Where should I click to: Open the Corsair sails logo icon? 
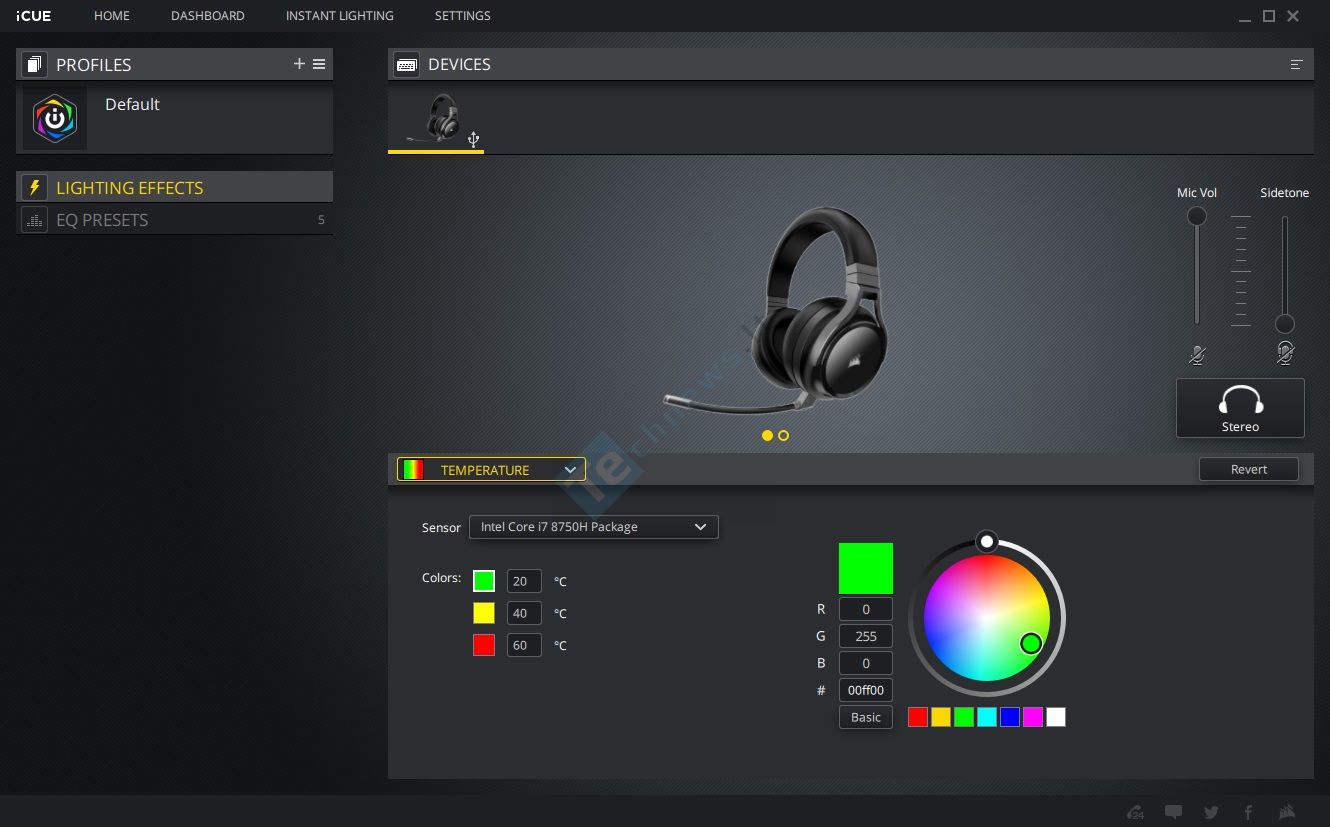(1287, 812)
